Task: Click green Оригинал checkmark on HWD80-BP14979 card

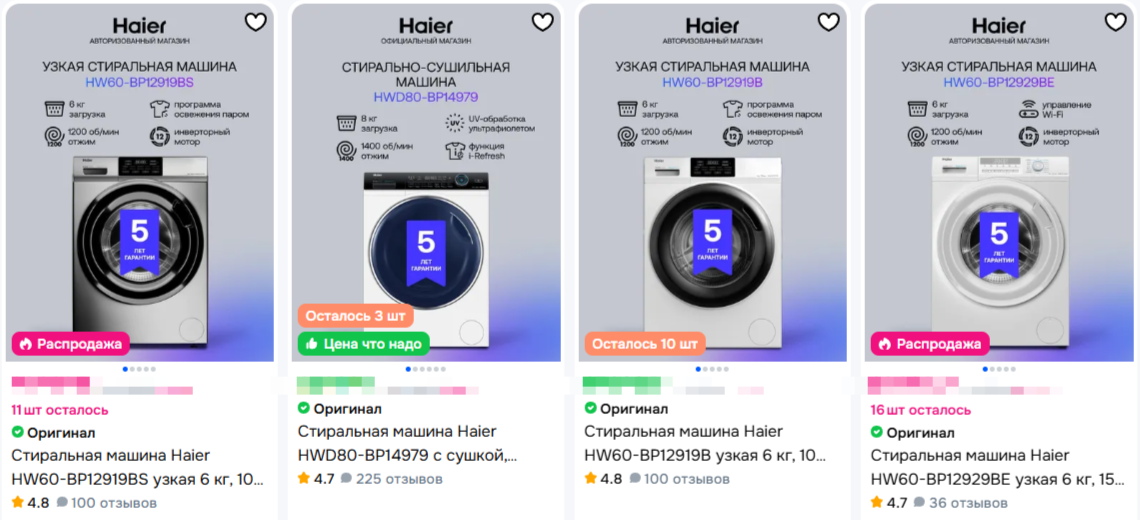Action: 304,409
